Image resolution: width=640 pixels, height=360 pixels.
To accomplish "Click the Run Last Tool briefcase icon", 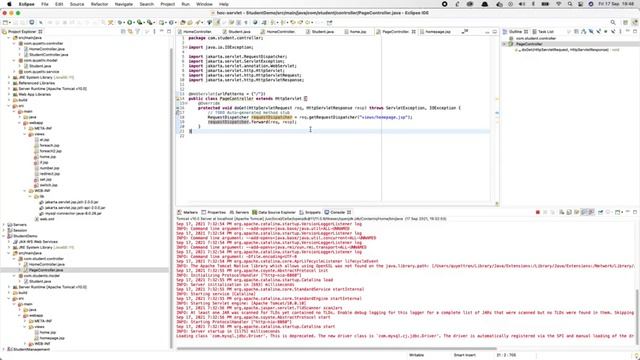I will tap(150, 22).
